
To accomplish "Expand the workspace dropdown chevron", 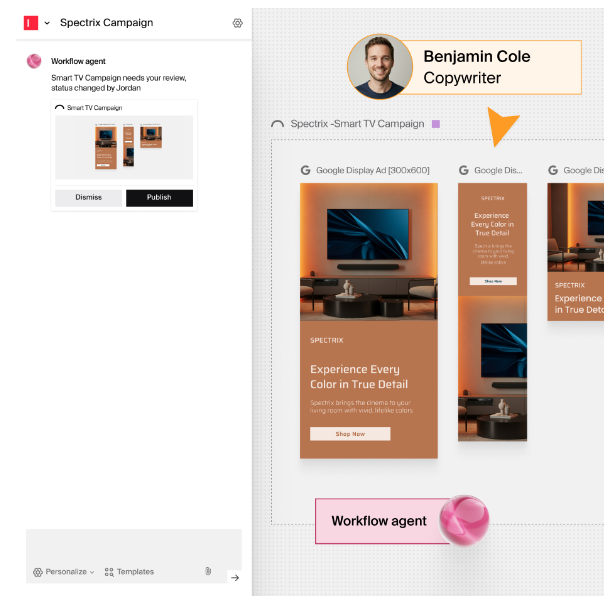I will tap(47, 23).
